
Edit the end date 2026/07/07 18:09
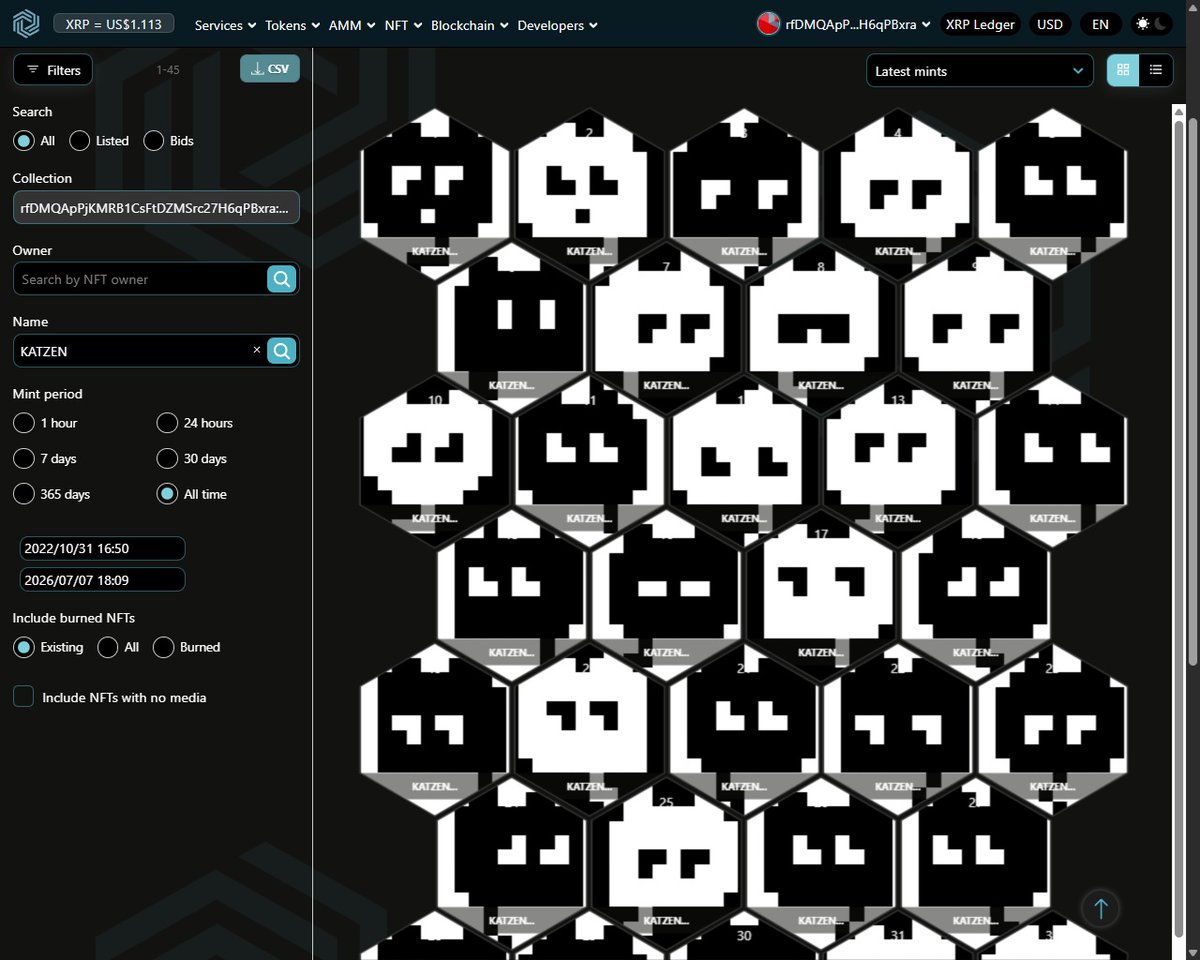pyautogui.click(x=102, y=579)
